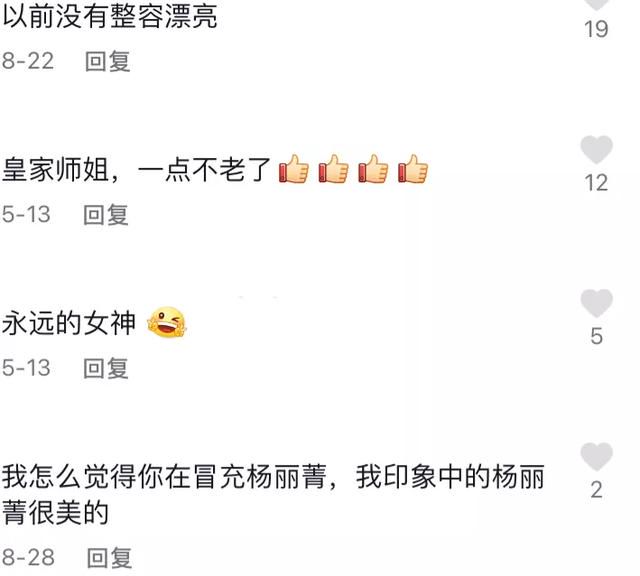Select the long comment about 杨丽菁
This screenshot has width=640, height=576.
click(273, 494)
